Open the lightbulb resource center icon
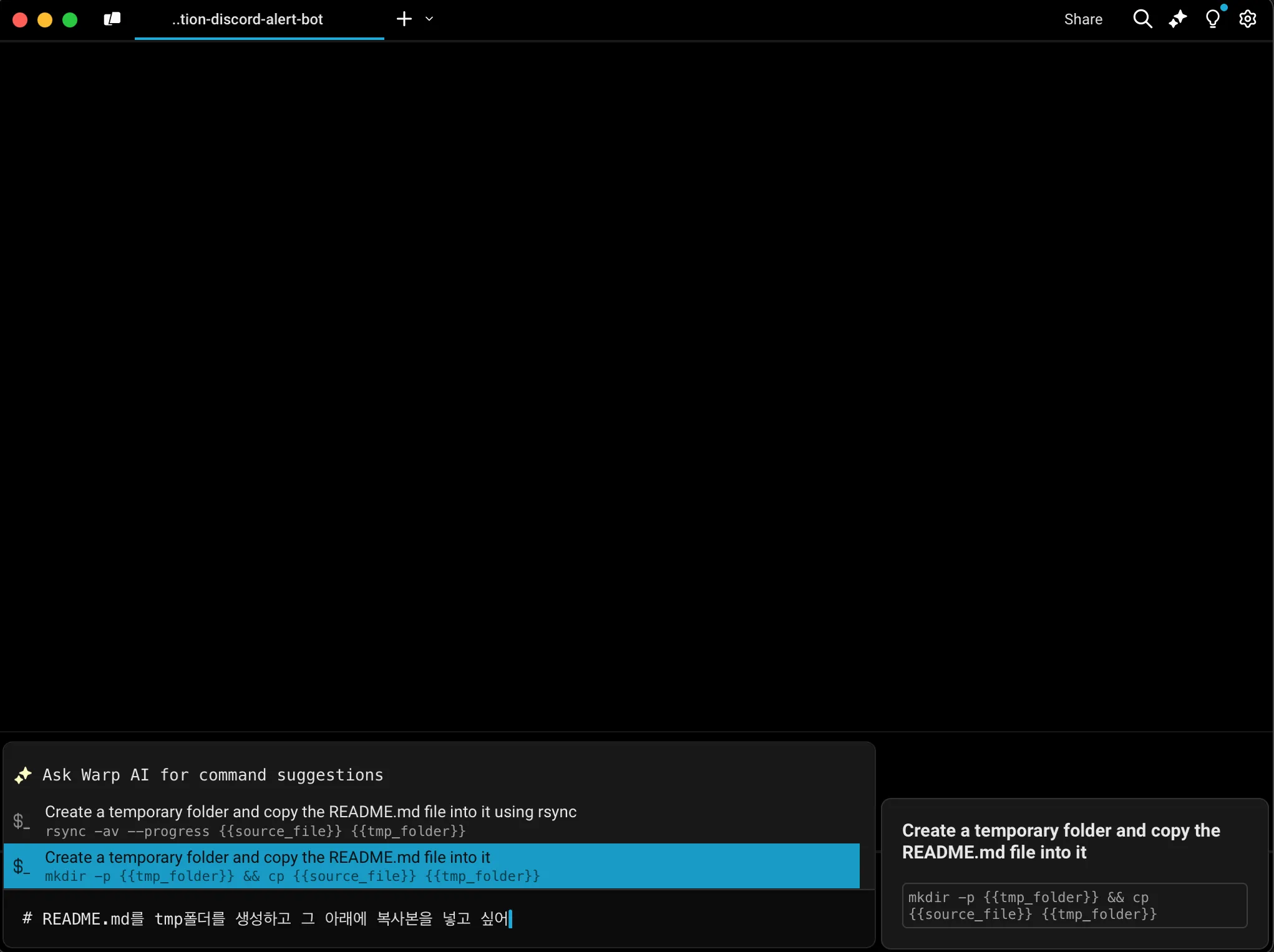1274x952 pixels. click(x=1212, y=19)
